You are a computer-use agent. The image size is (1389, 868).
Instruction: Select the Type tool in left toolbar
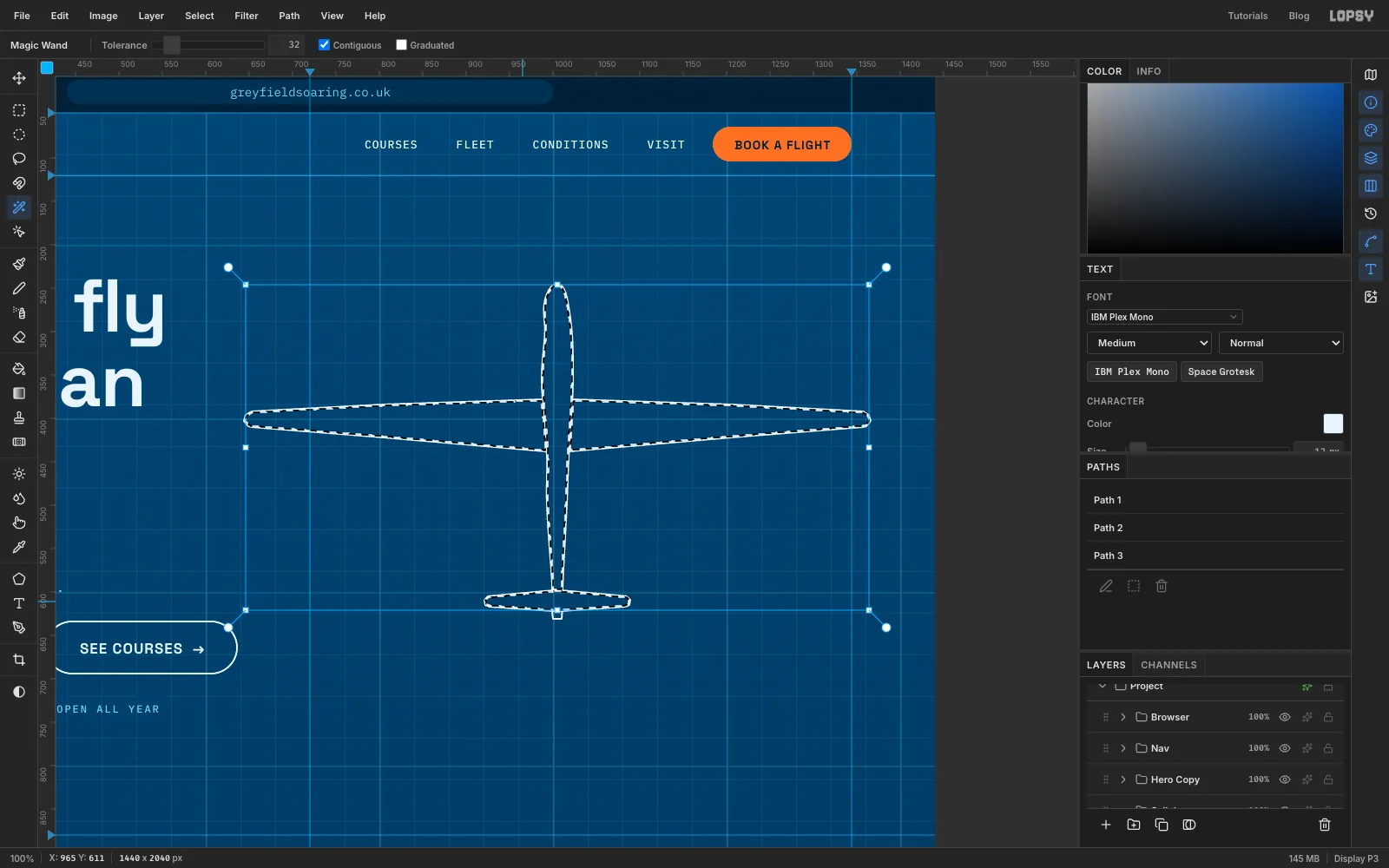pos(19,603)
